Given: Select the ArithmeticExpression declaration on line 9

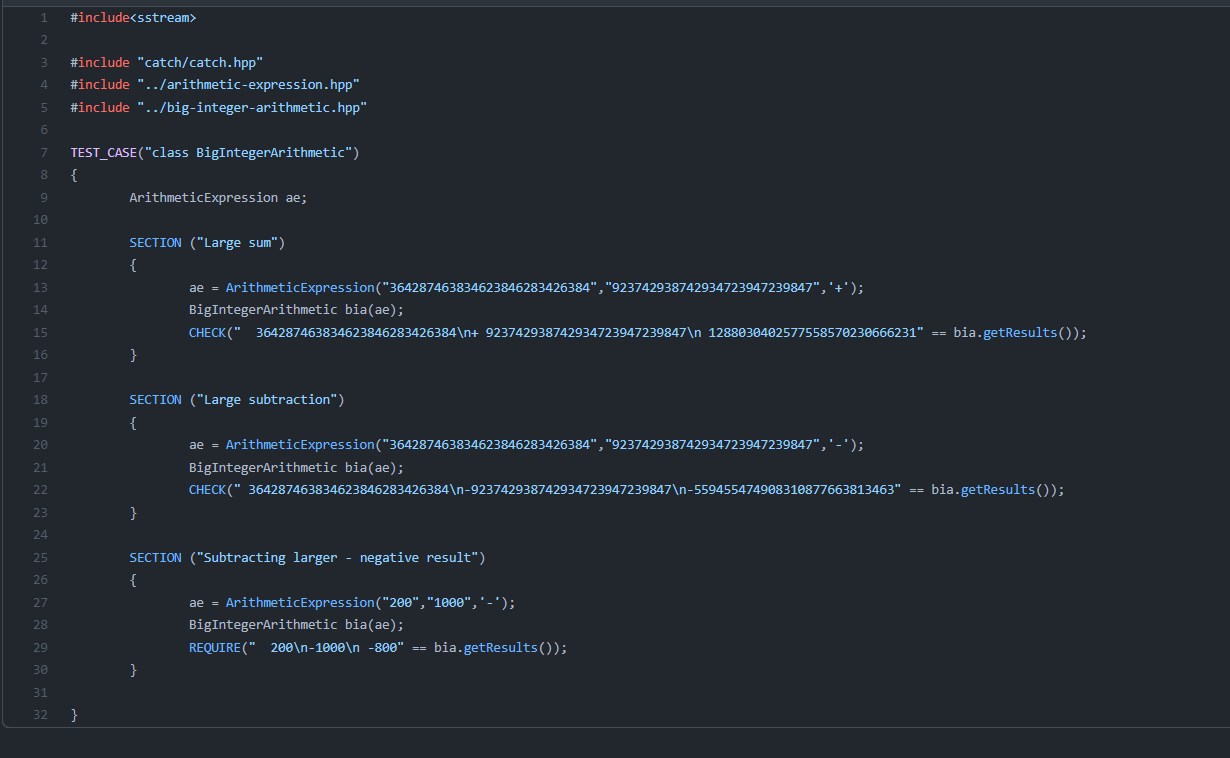Looking at the screenshot, I should click(x=217, y=197).
